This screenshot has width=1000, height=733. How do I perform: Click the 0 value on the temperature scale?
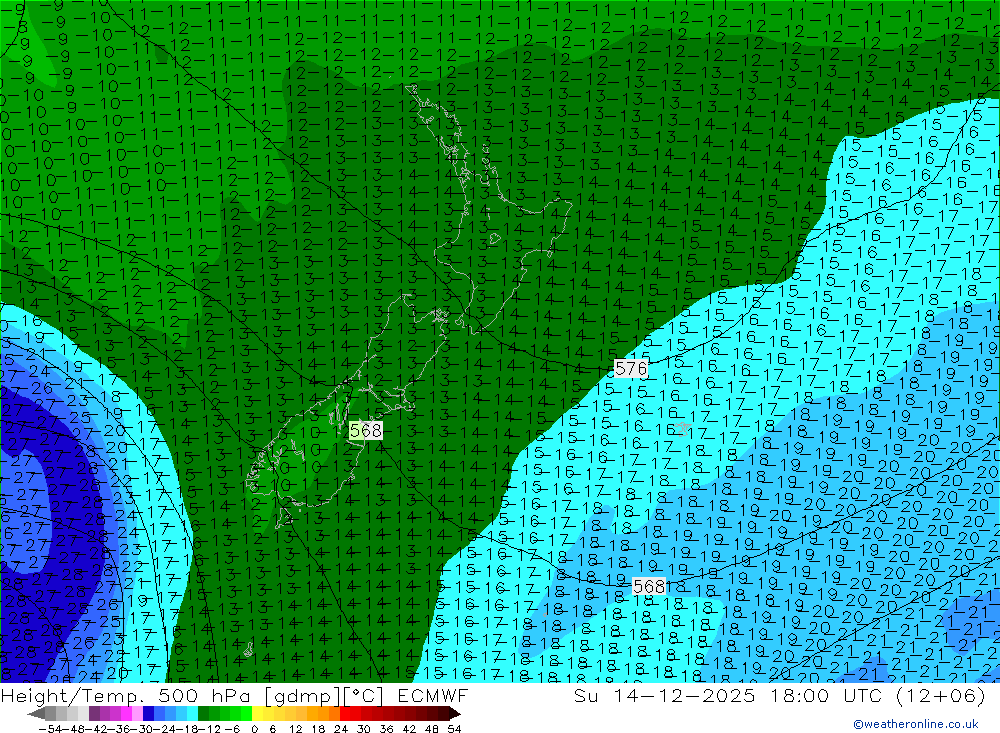(254, 729)
